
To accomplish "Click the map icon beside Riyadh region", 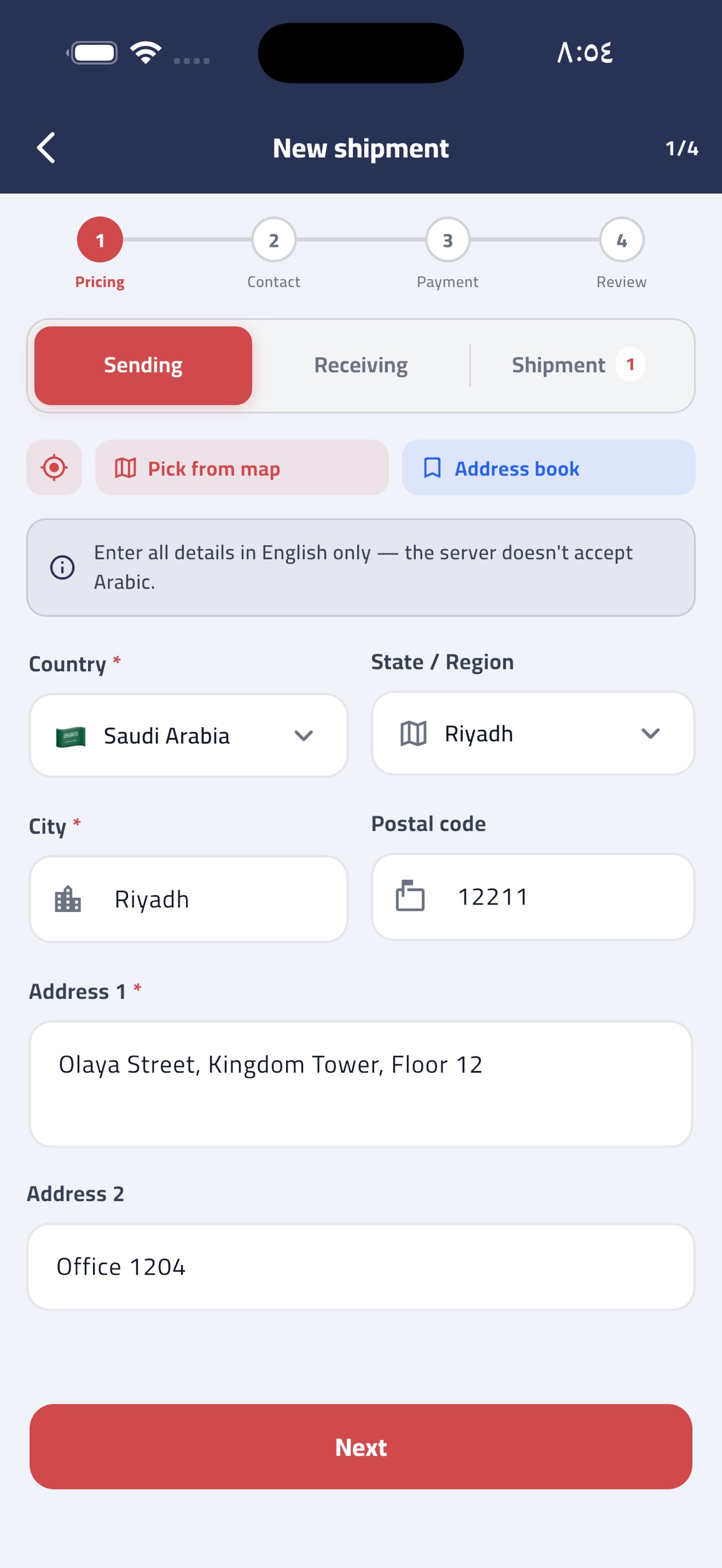I will coord(413,734).
